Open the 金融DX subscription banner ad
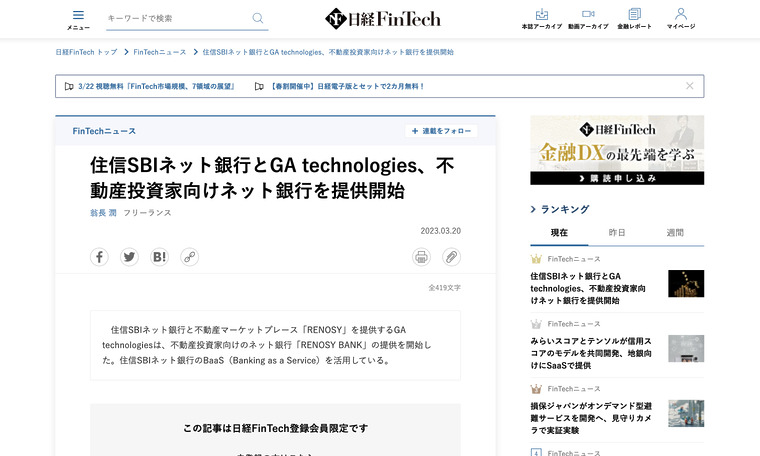Image resolution: width=760 pixels, height=456 pixels. (x=617, y=150)
